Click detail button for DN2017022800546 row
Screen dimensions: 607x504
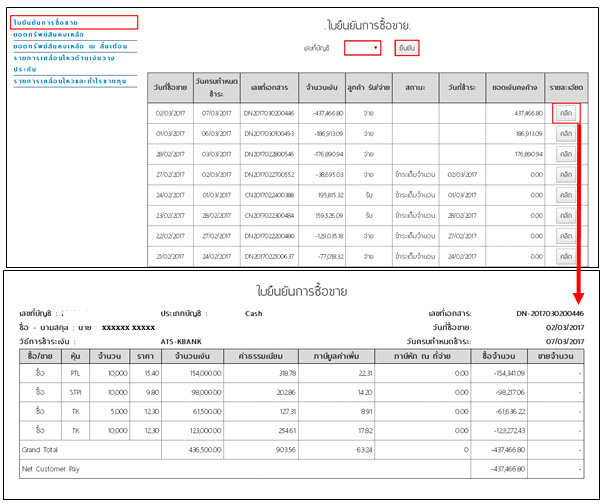(x=566, y=154)
